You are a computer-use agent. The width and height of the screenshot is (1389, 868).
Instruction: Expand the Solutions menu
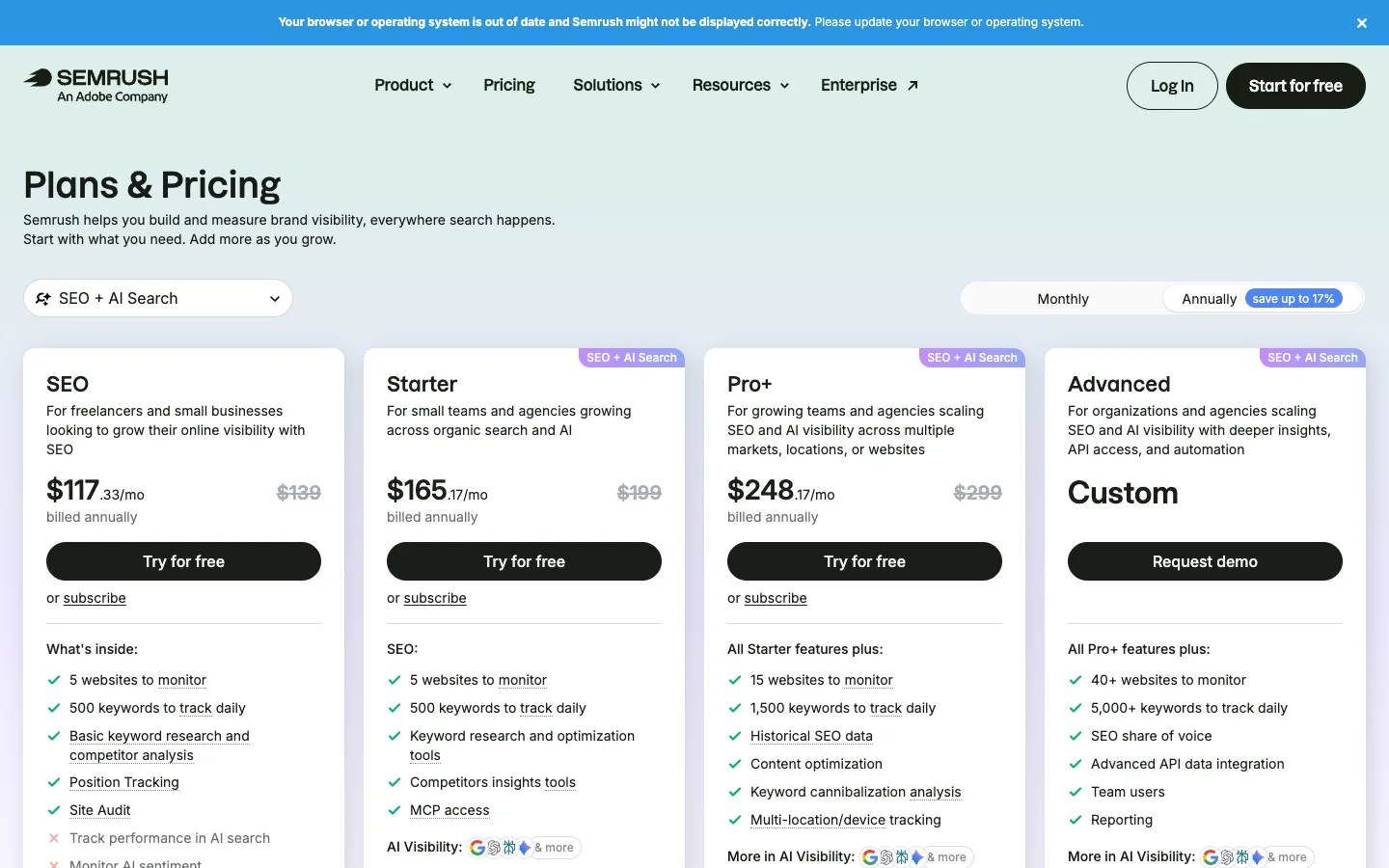[616, 85]
